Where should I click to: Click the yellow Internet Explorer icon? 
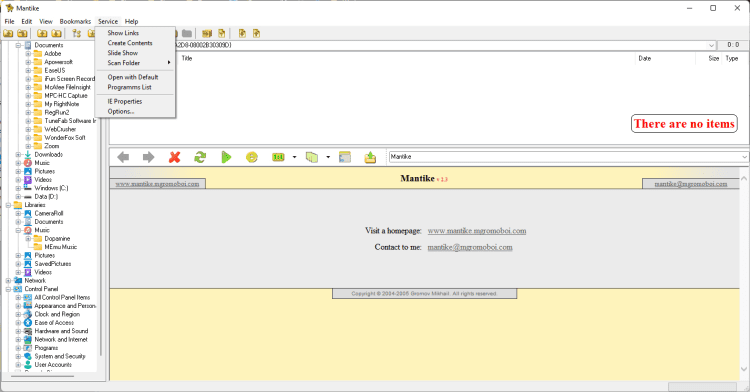pos(252,157)
